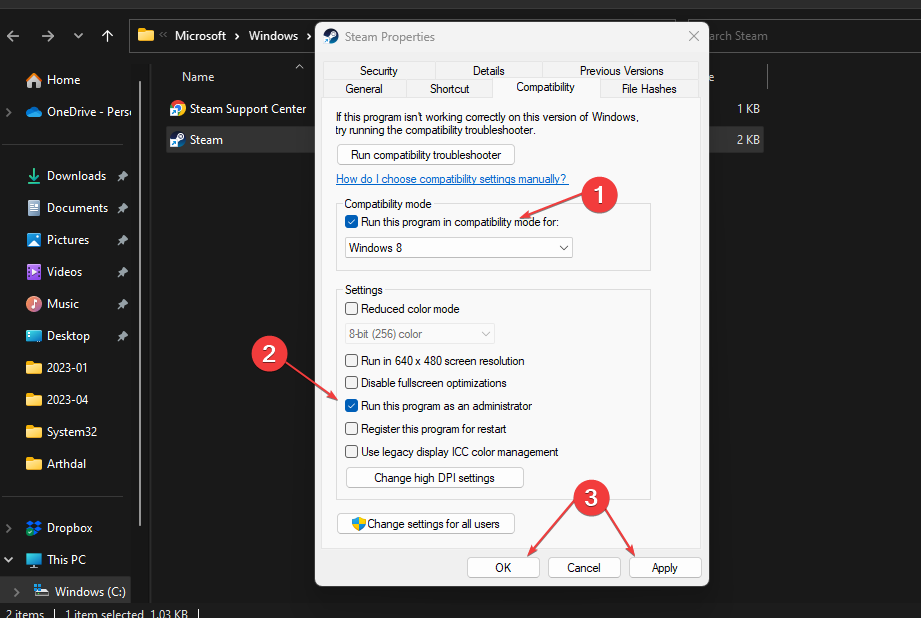Unpin Music using its pin icon

(122, 304)
